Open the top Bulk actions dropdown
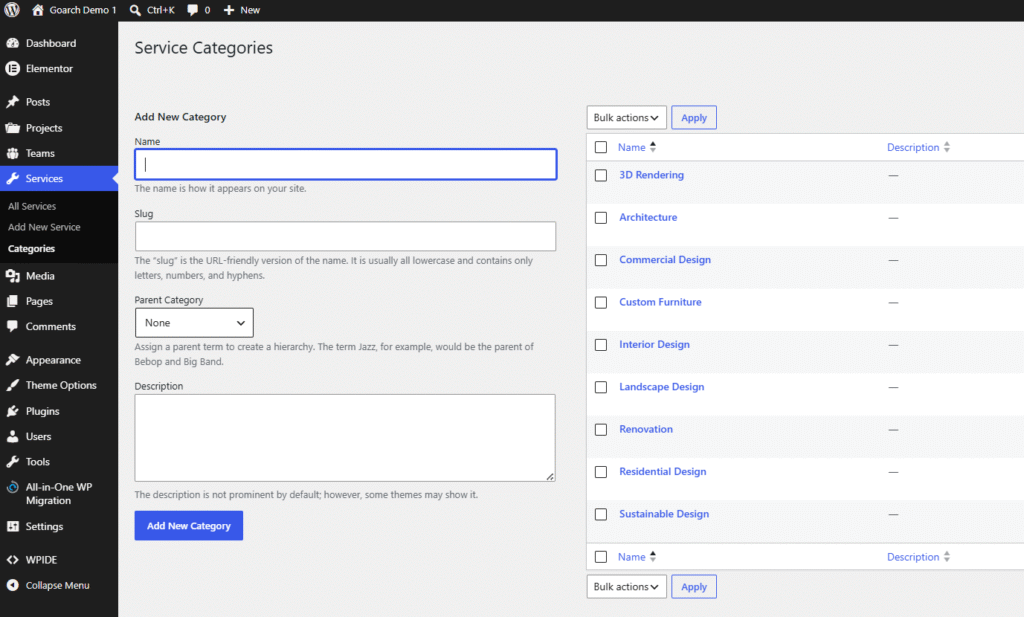The width and height of the screenshot is (1024, 617). pos(626,118)
